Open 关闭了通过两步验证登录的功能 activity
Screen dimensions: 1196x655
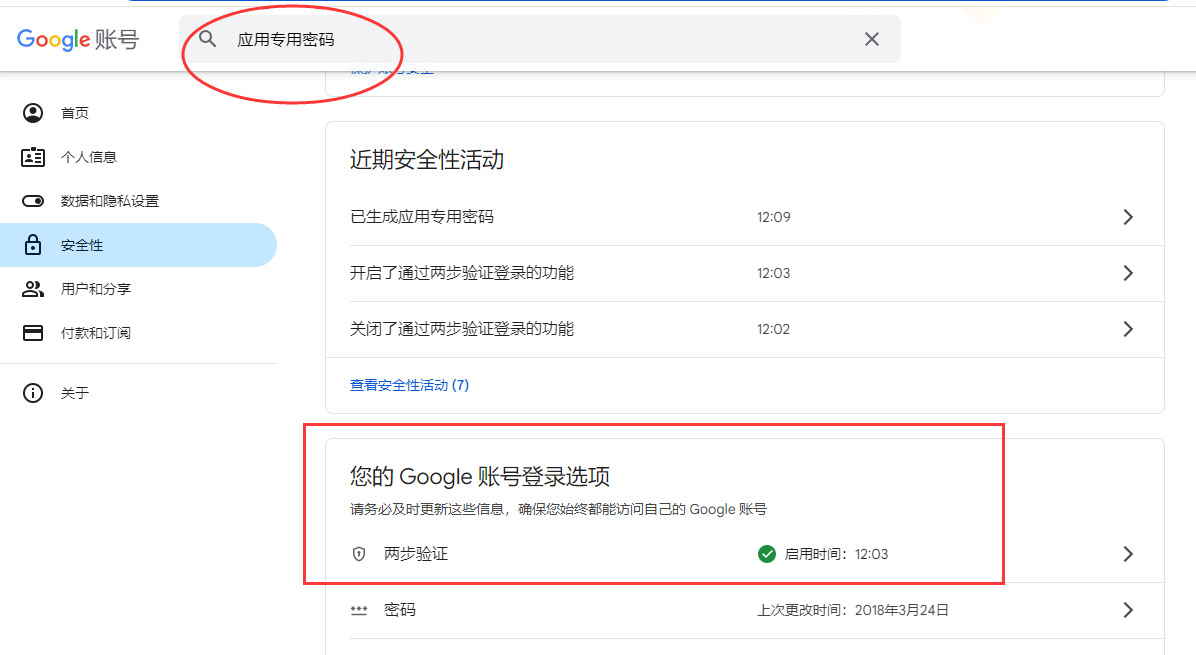pyautogui.click(x=744, y=329)
